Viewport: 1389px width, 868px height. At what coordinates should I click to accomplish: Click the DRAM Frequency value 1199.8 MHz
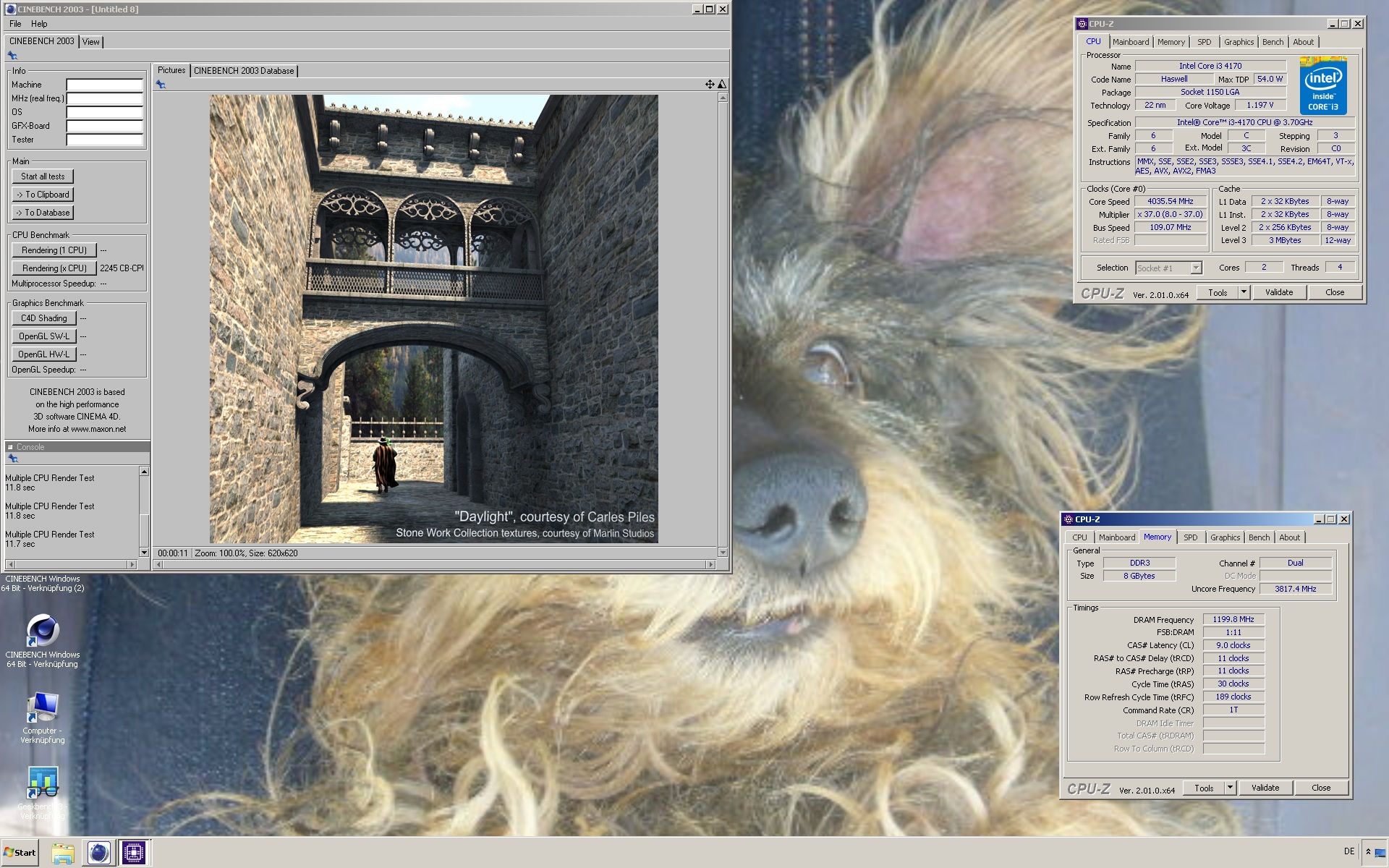point(1233,619)
